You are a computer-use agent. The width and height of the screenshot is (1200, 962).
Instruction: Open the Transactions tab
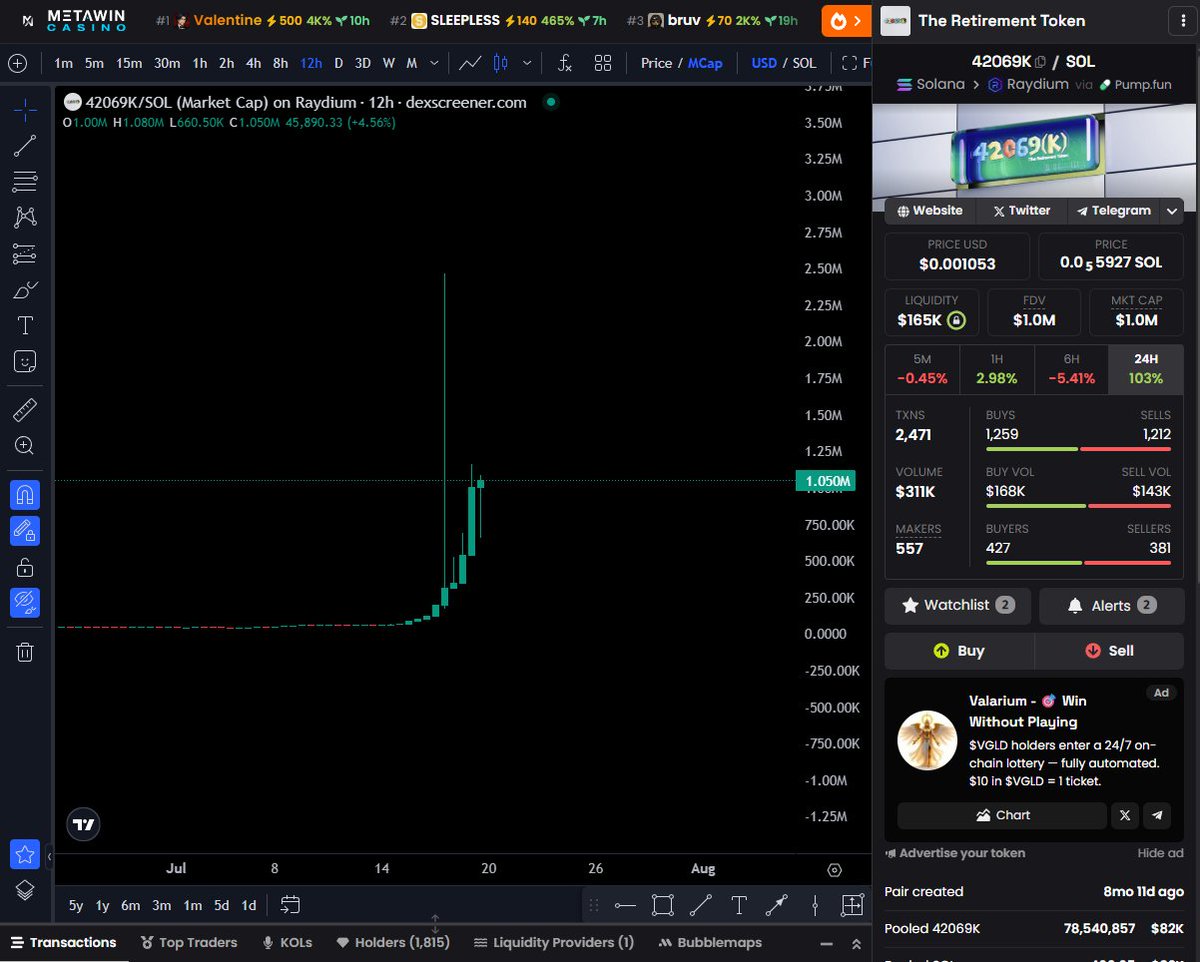point(63,942)
